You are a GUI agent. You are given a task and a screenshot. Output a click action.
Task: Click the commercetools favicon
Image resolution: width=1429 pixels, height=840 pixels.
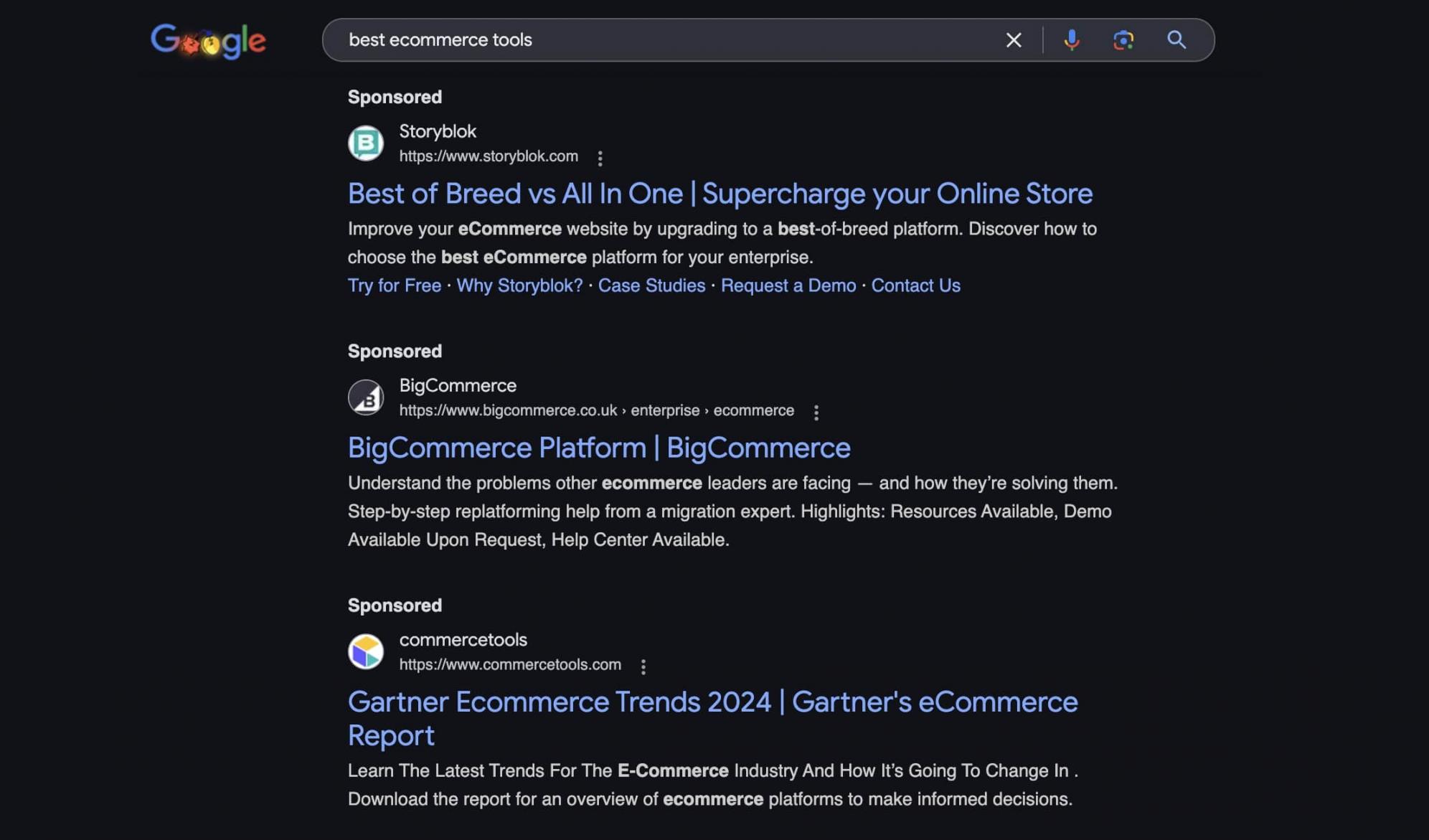point(366,651)
